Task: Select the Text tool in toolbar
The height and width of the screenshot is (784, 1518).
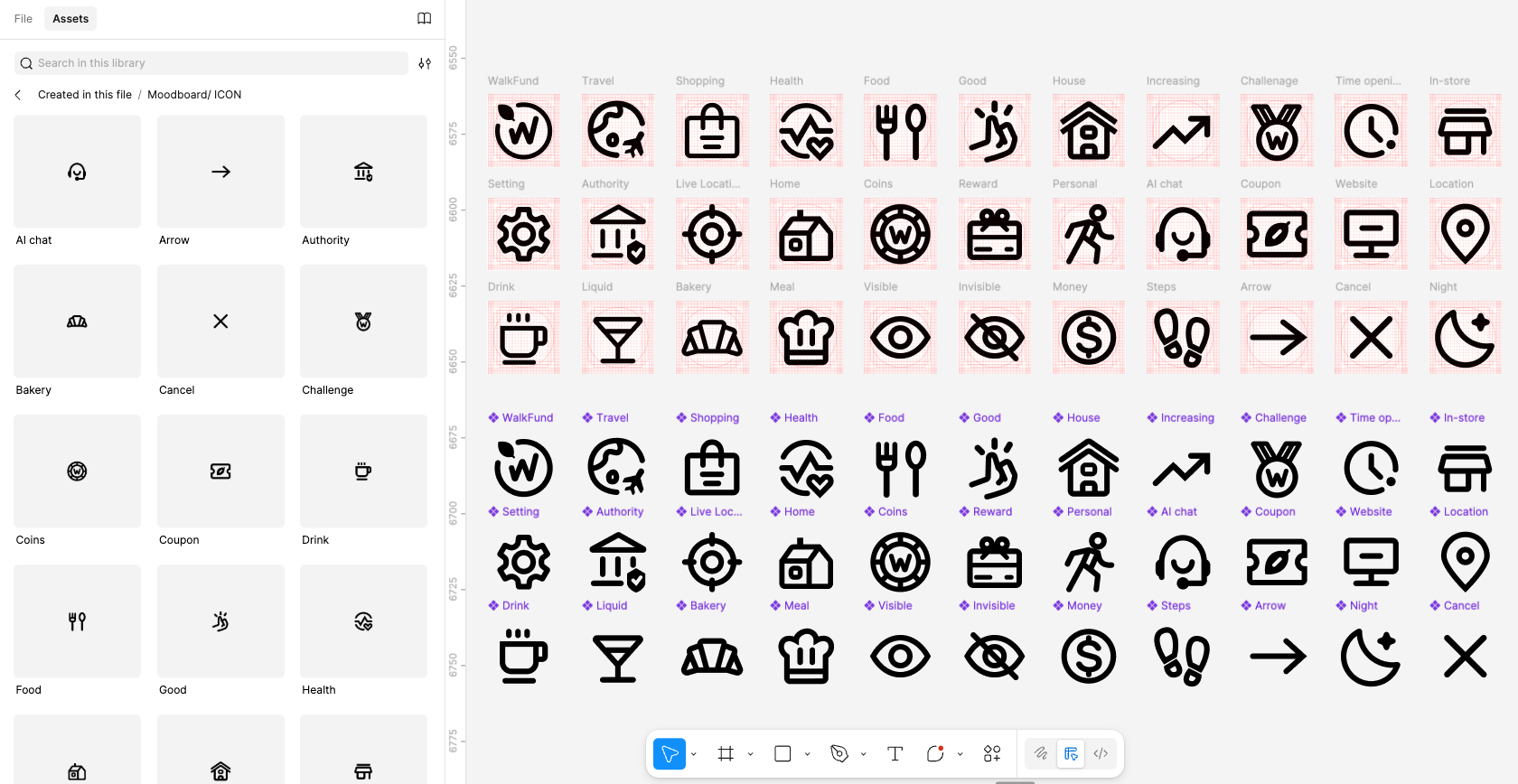Action: (895, 753)
